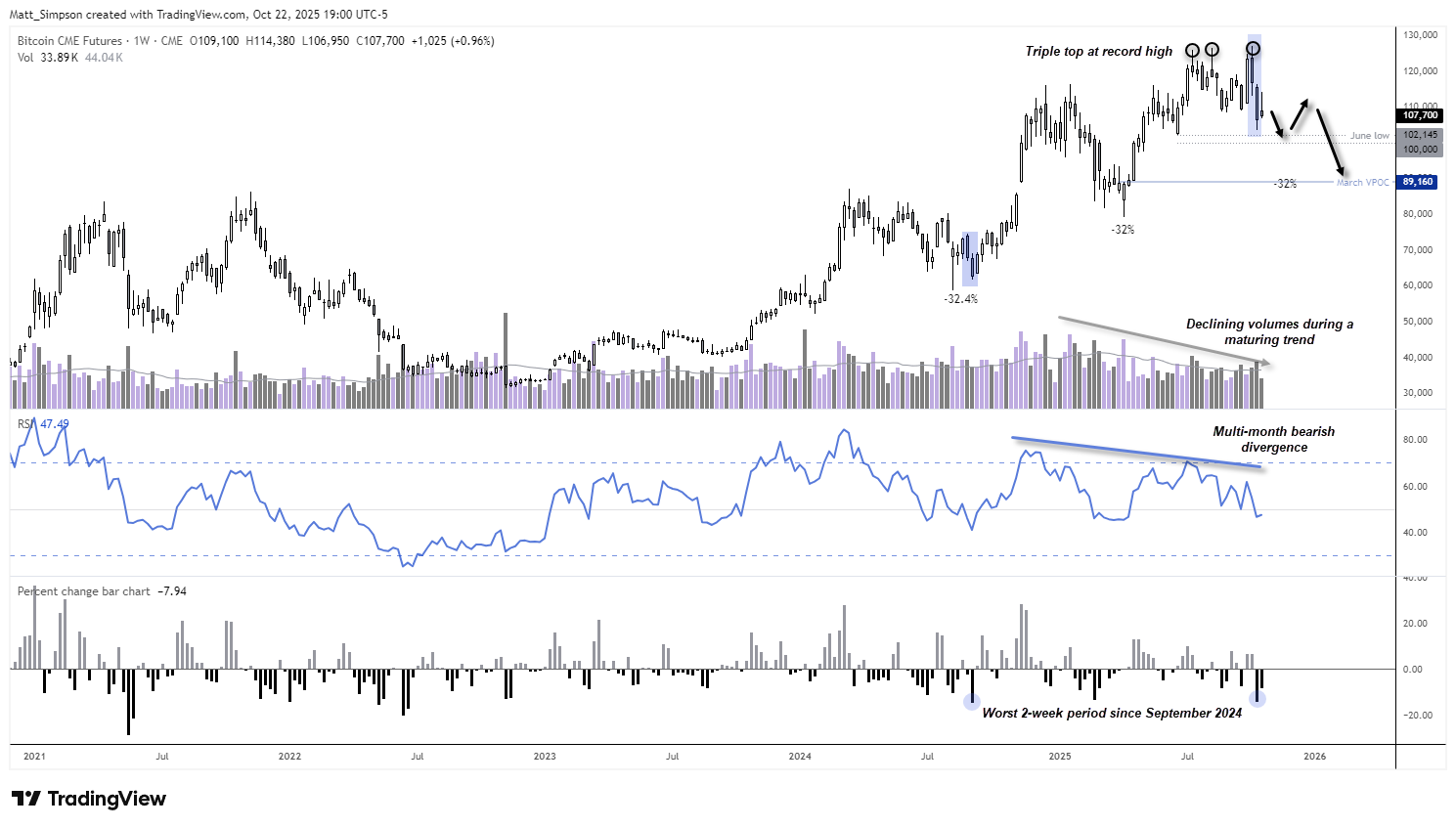Click the 2026 label on the time axis
The image size is (1456, 828).
click(x=1315, y=757)
